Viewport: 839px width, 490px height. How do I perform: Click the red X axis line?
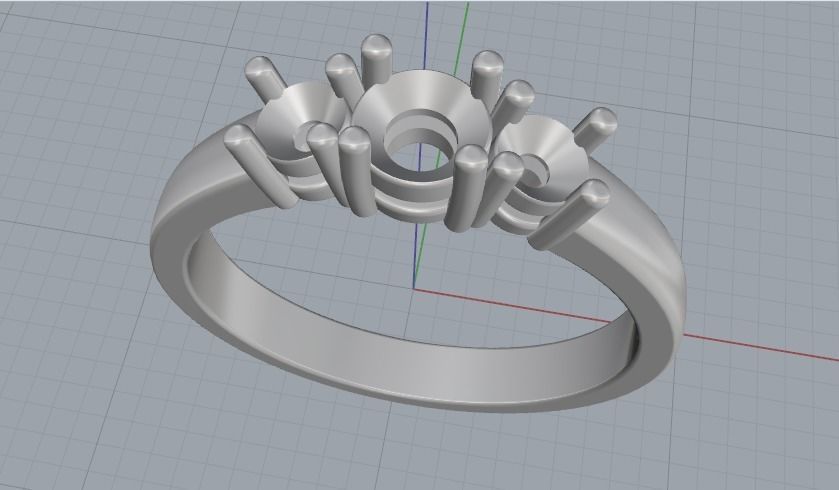click(626, 326)
